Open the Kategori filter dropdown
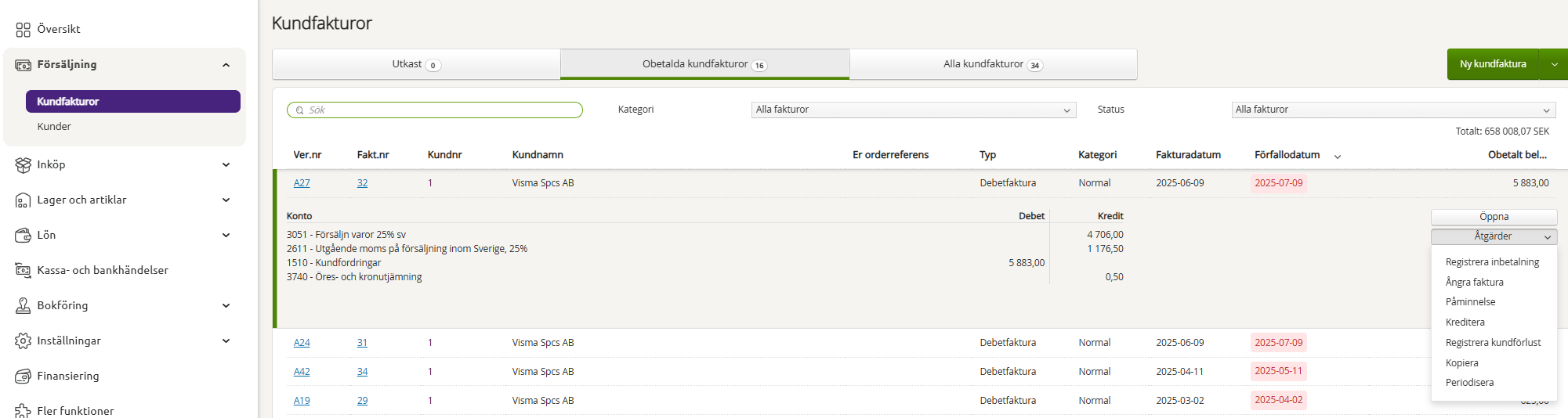Viewport: 1568px width, 418px height. tap(913, 110)
